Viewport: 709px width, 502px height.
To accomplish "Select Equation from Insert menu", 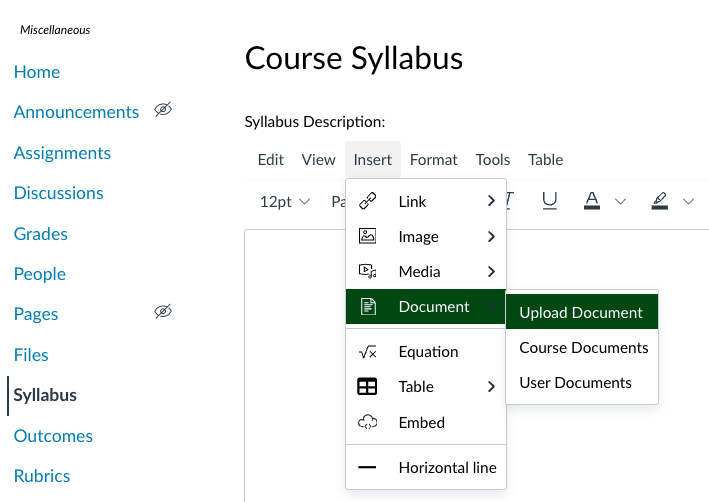I will pos(425,351).
